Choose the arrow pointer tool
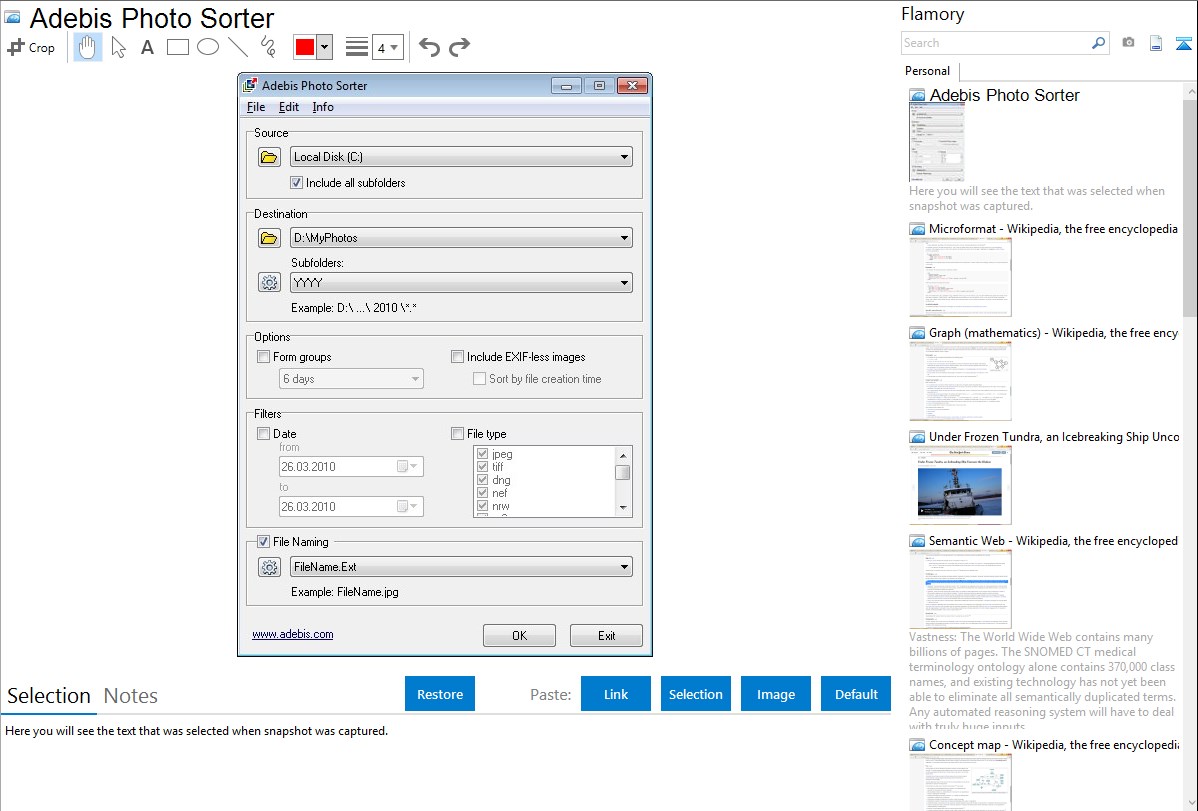The image size is (1198, 811). [118, 47]
